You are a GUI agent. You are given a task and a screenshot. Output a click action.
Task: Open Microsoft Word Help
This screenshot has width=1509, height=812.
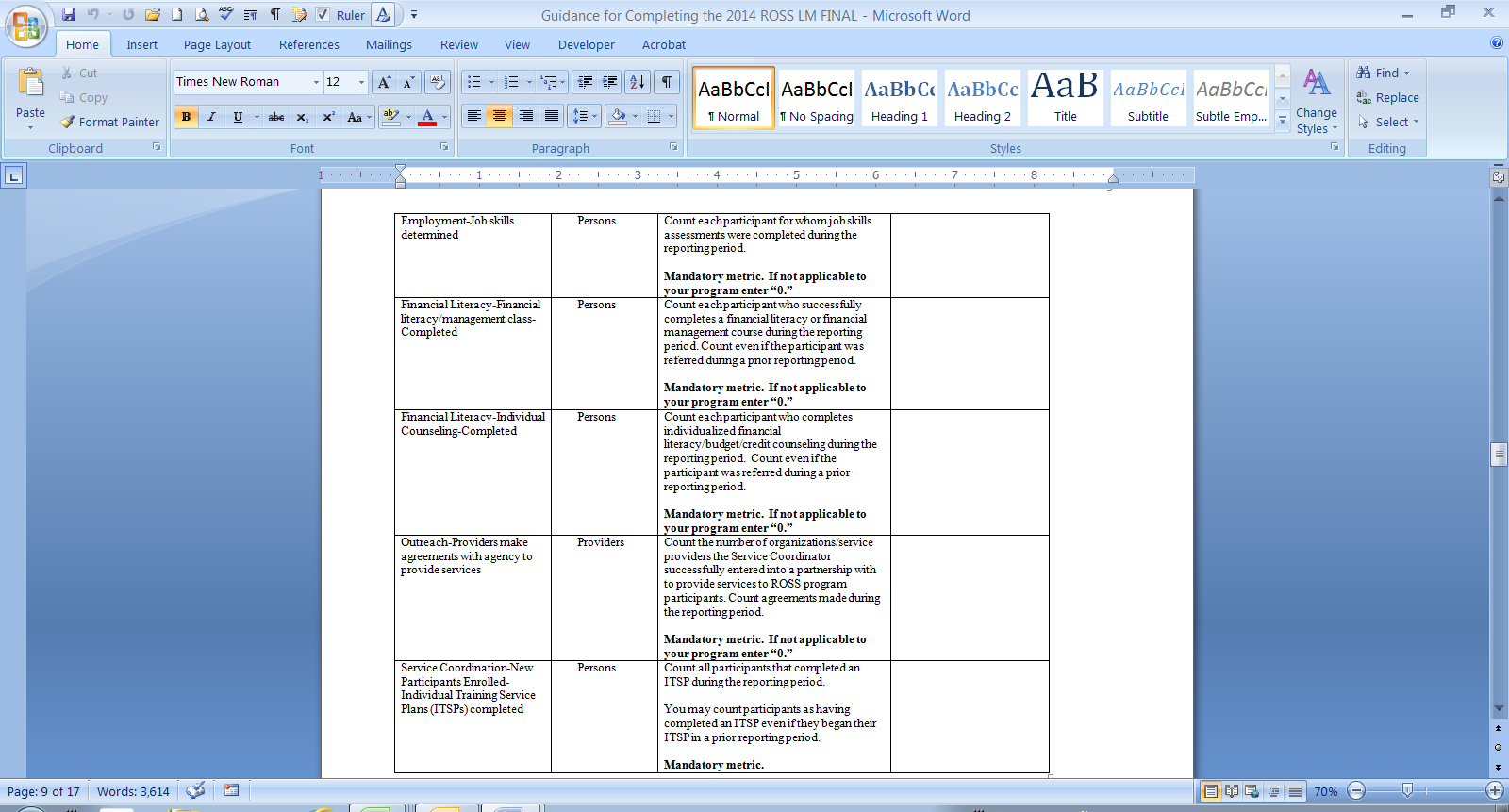point(1497,42)
